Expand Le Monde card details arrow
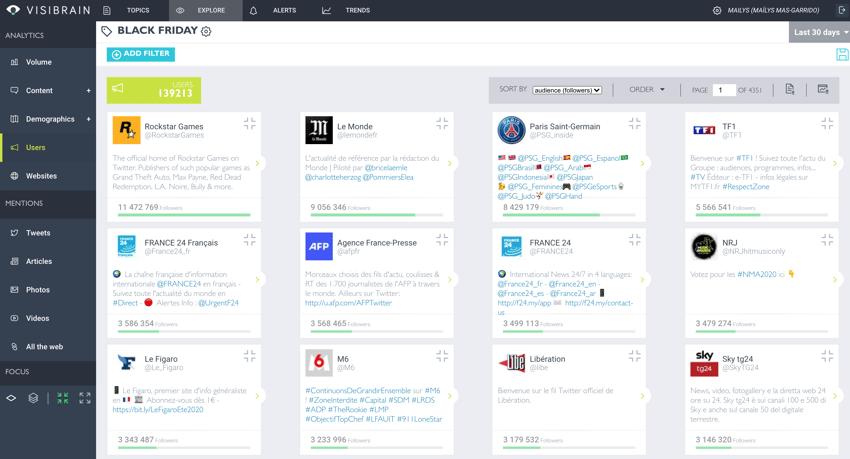 [449, 163]
